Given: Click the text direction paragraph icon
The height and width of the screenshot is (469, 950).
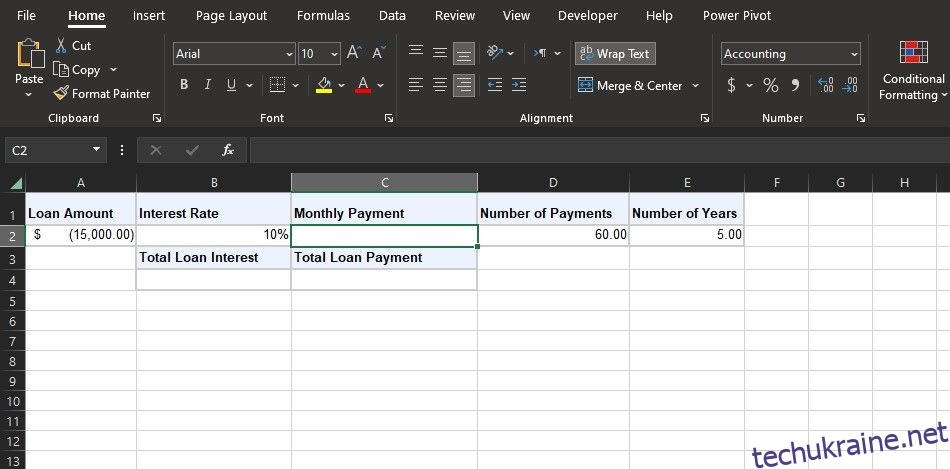Looking at the screenshot, I should click(540, 53).
